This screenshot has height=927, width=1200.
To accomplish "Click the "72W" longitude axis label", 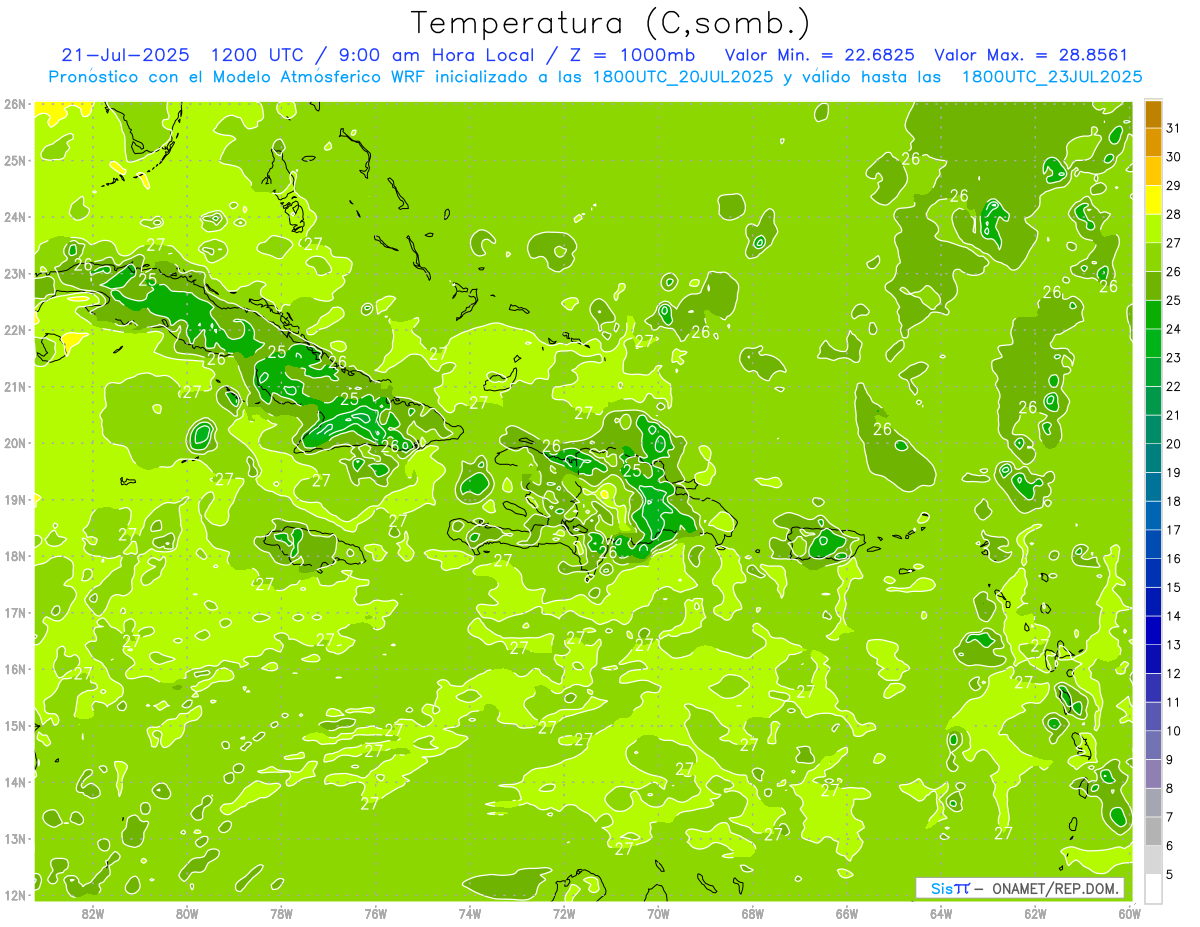I will [564, 913].
